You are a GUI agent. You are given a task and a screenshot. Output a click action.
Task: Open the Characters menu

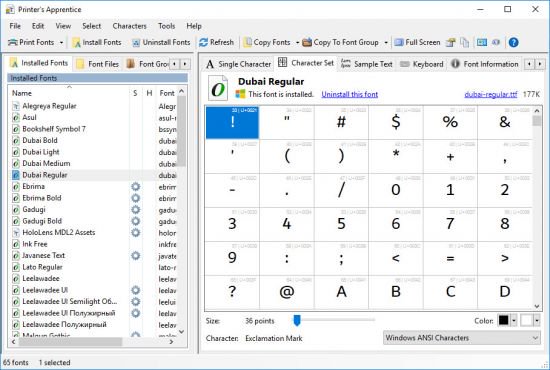(x=129, y=26)
